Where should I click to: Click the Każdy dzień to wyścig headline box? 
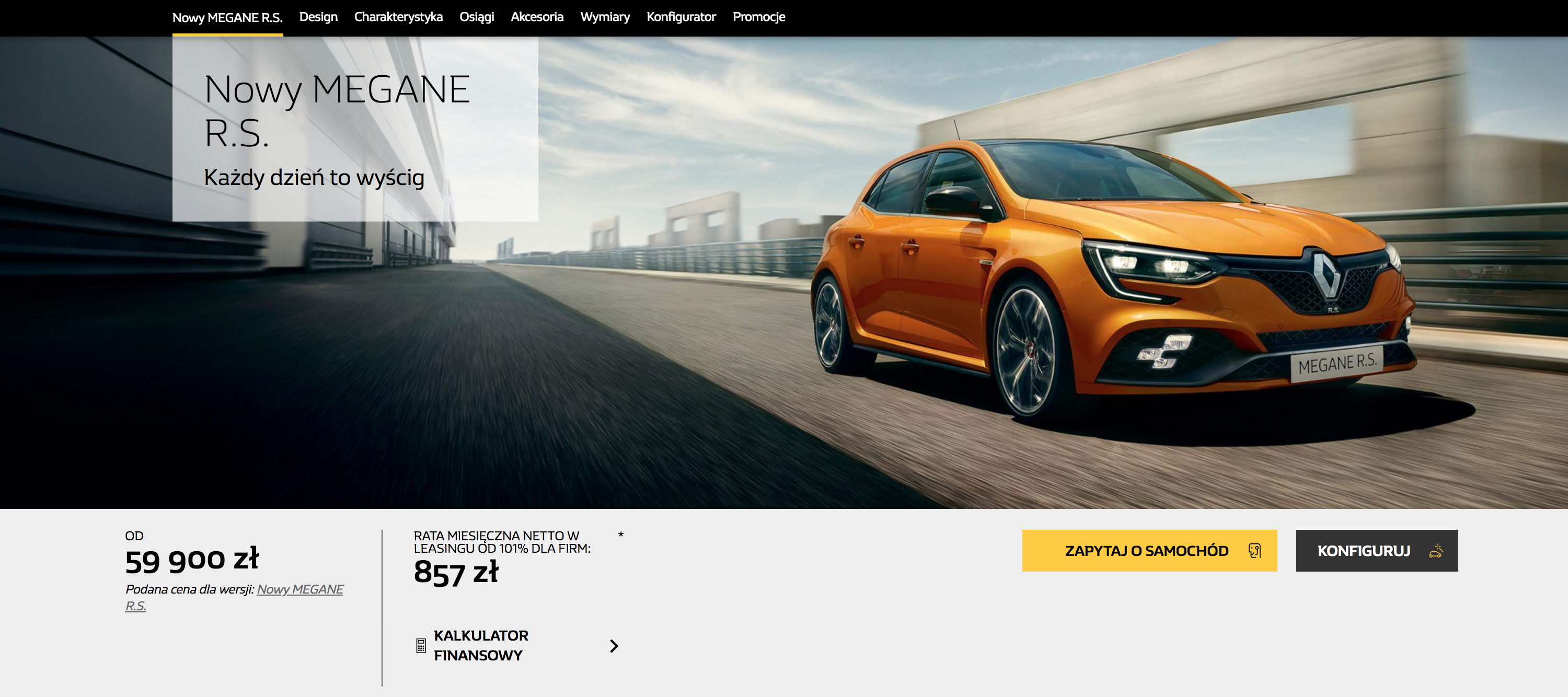(x=355, y=129)
